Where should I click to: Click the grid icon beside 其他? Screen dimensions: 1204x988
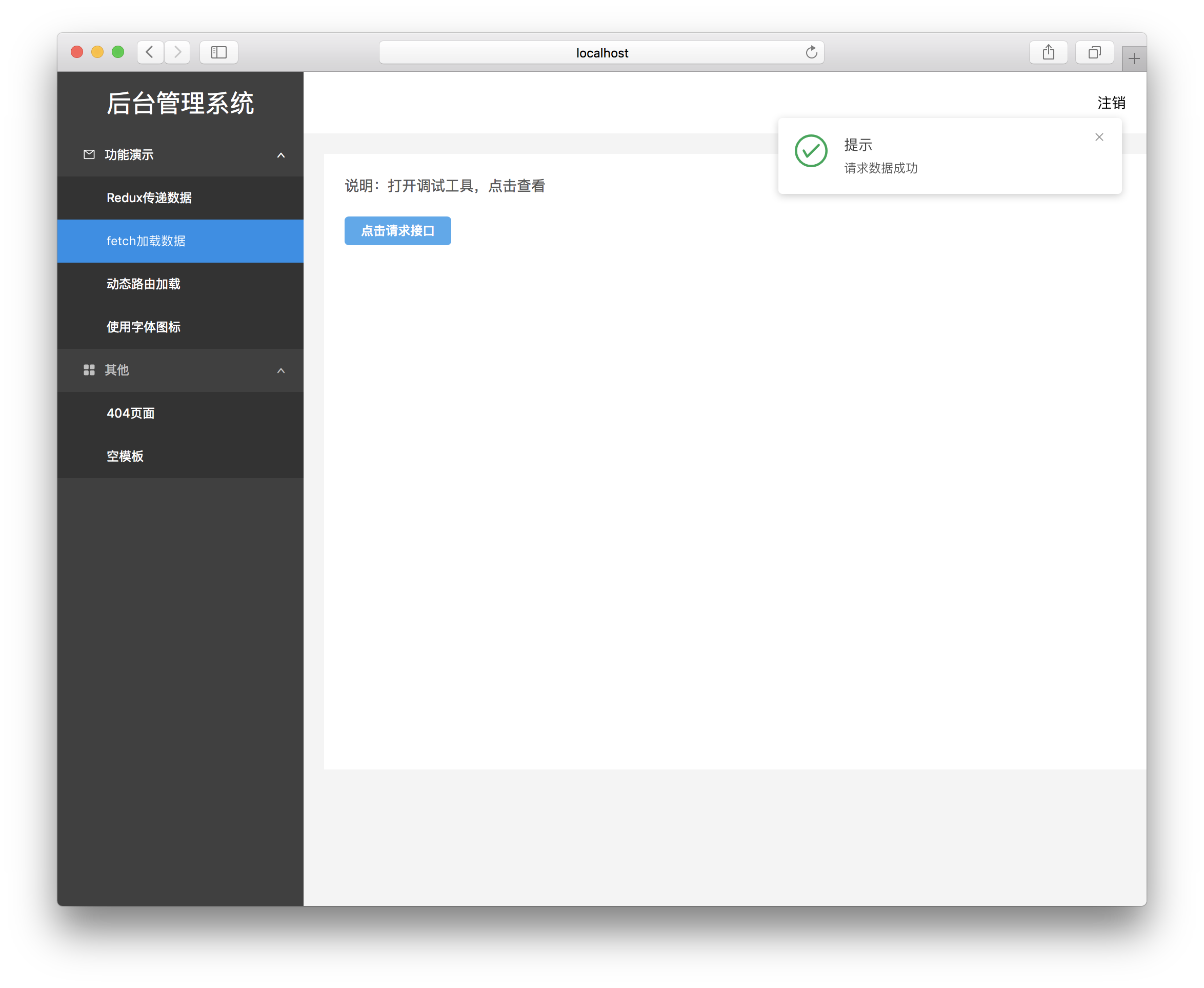coord(89,370)
